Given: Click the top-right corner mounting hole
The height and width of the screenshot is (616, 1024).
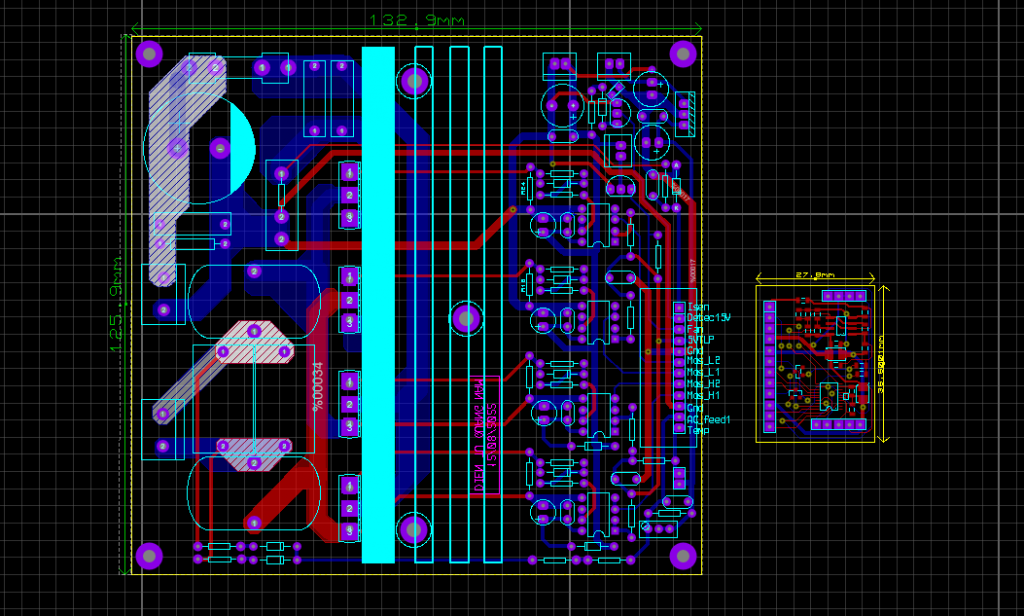Looking at the screenshot, I should click(683, 54).
